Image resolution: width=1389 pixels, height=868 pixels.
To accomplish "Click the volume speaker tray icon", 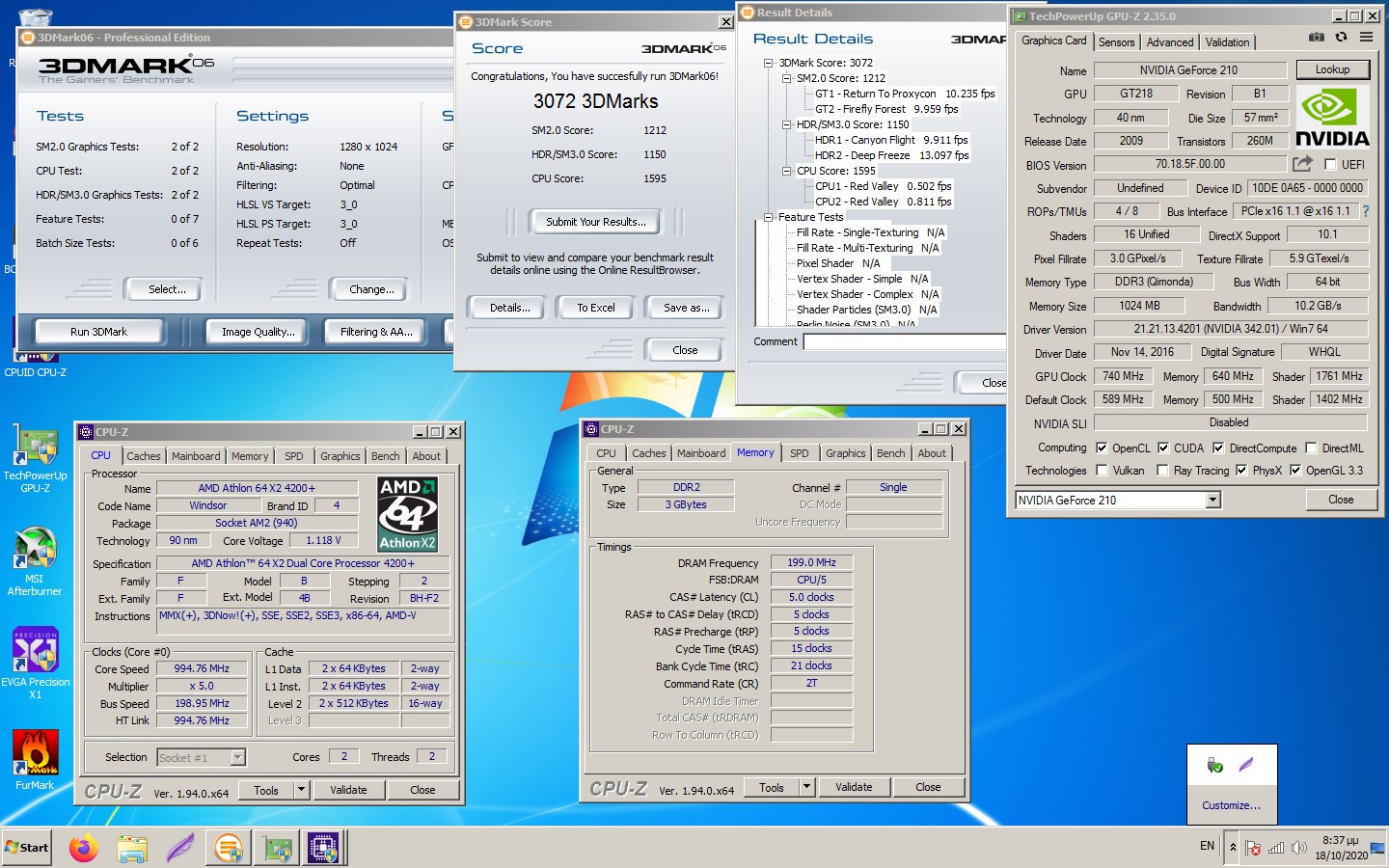I will click(1299, 848).
